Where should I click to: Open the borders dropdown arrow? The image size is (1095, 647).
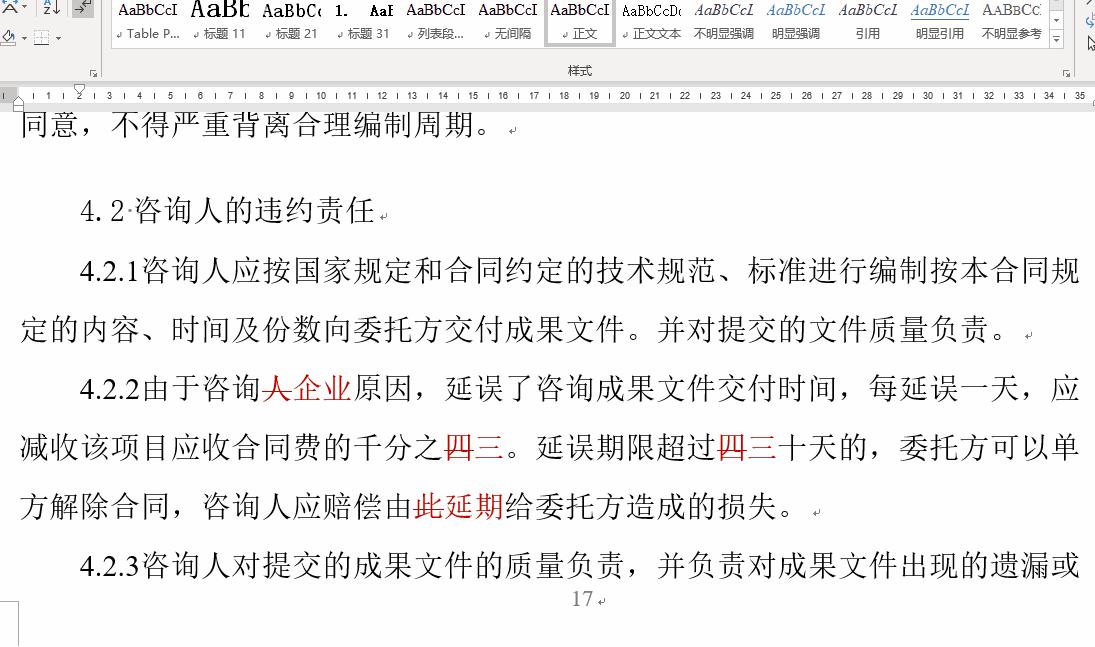click(58, 38)
